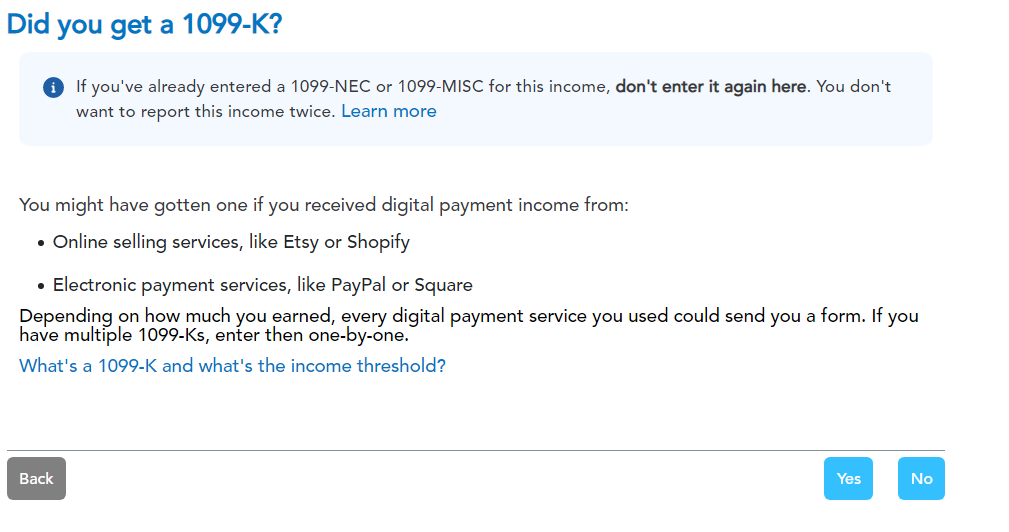Answer Yes to getting a 1099-K
The height and width of the screenshot is (532, 1009).
(848, 479)
